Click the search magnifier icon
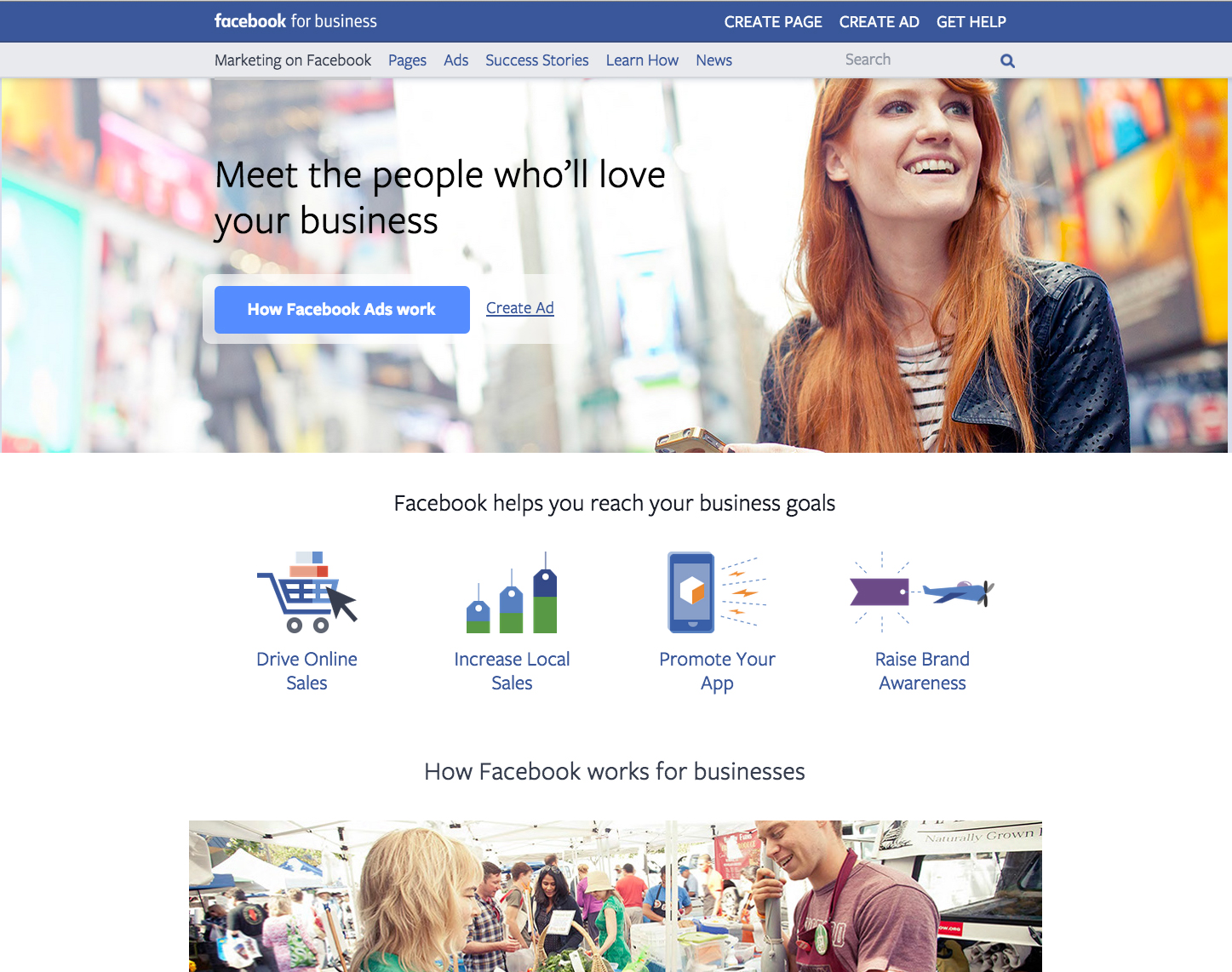Viewport: 1232px width, 972px height. pos(1007,60)
